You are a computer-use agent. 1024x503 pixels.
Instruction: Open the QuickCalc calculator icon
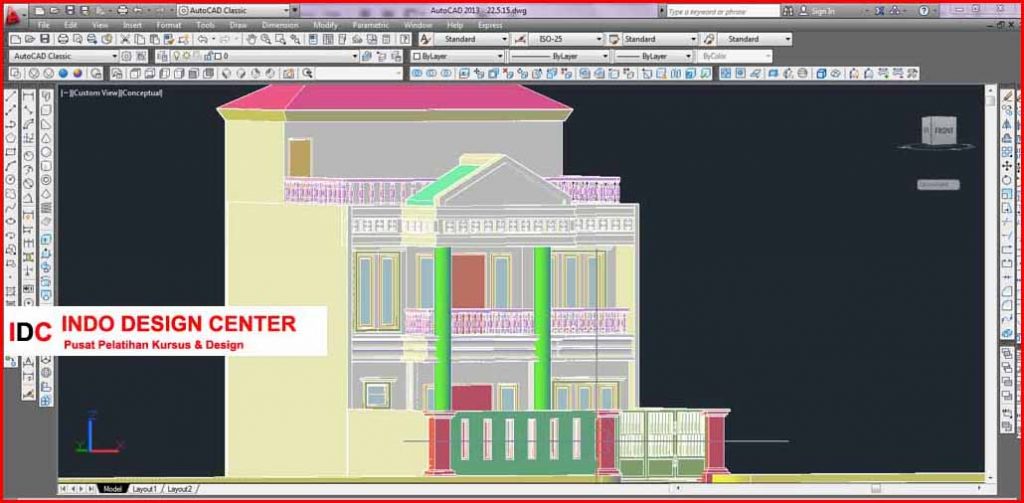point(387,39)
